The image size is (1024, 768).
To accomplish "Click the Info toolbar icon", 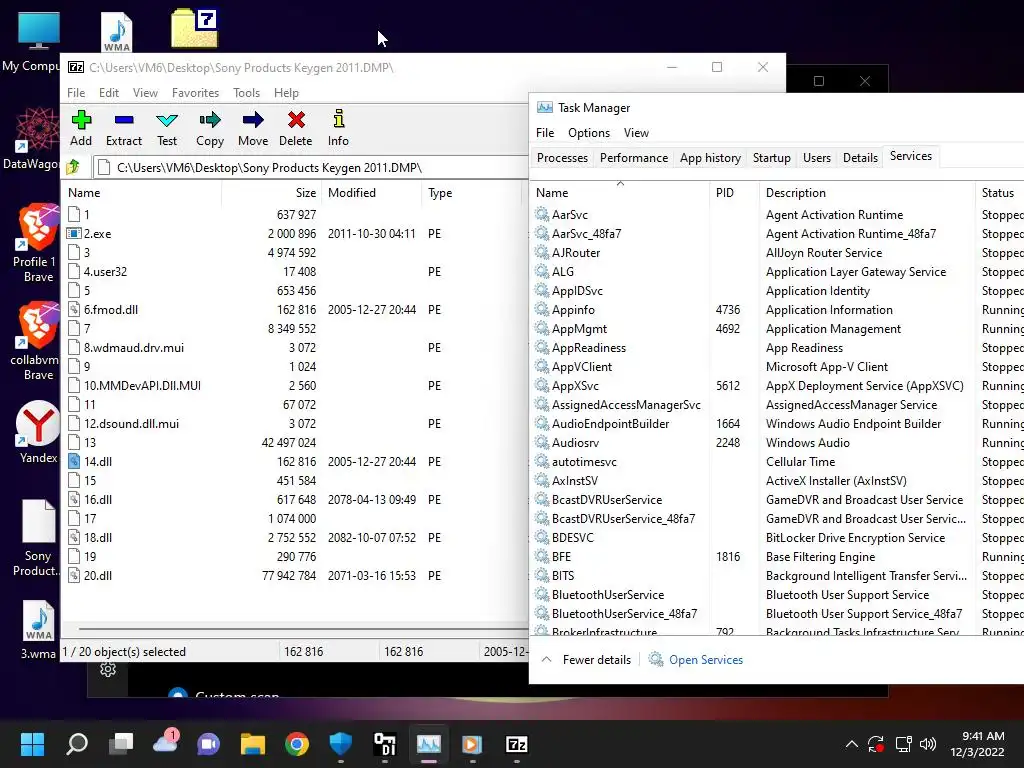I will click(x=338, y=119).
